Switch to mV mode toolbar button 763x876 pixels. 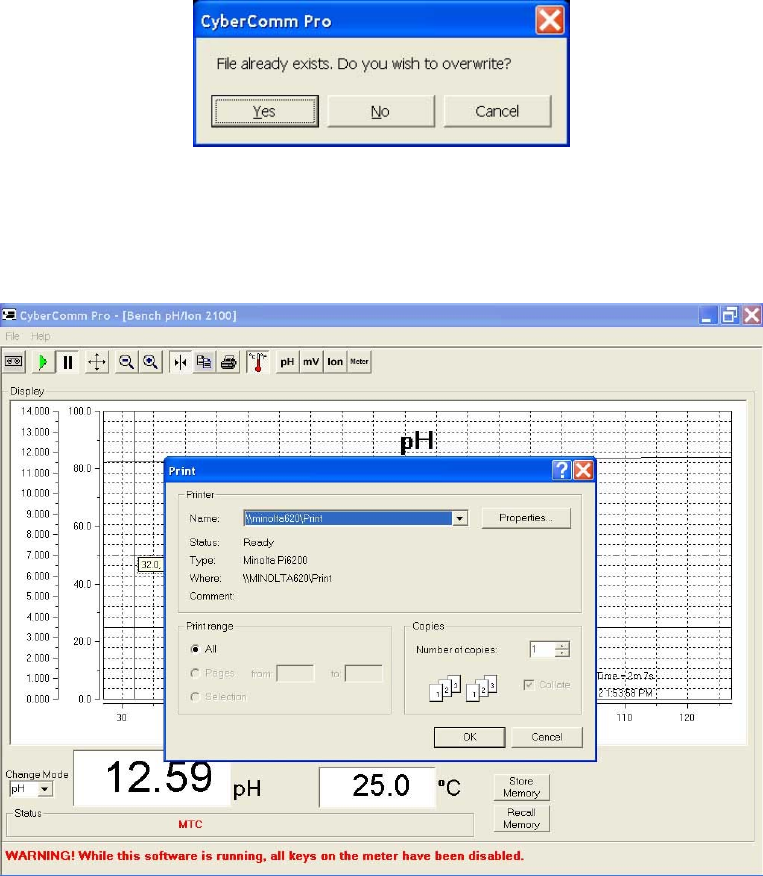coord(311,362)
